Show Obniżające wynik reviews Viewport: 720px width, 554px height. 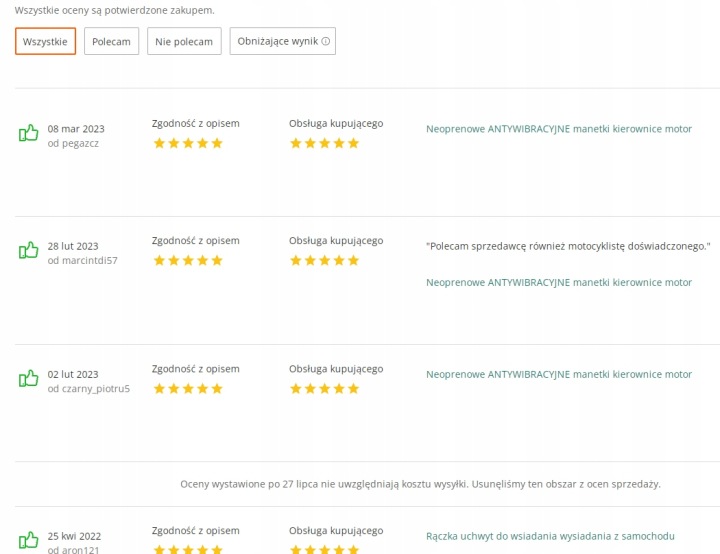[x=283, y=41]
